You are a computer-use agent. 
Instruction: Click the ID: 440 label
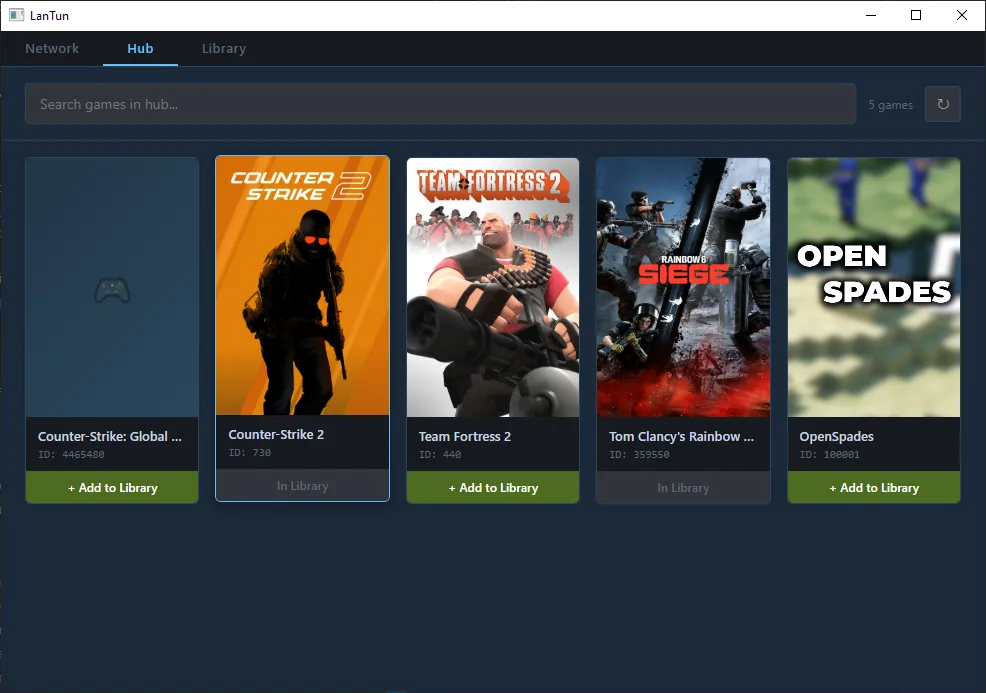click(440, 455)
